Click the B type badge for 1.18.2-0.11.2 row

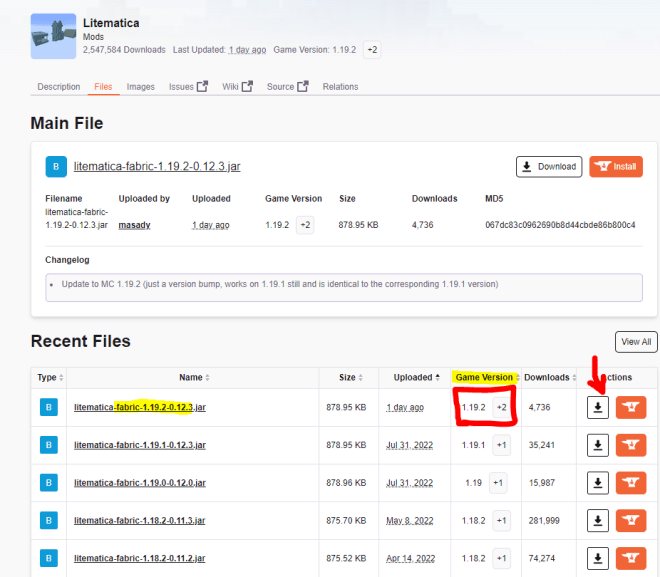tap(49, 558)
